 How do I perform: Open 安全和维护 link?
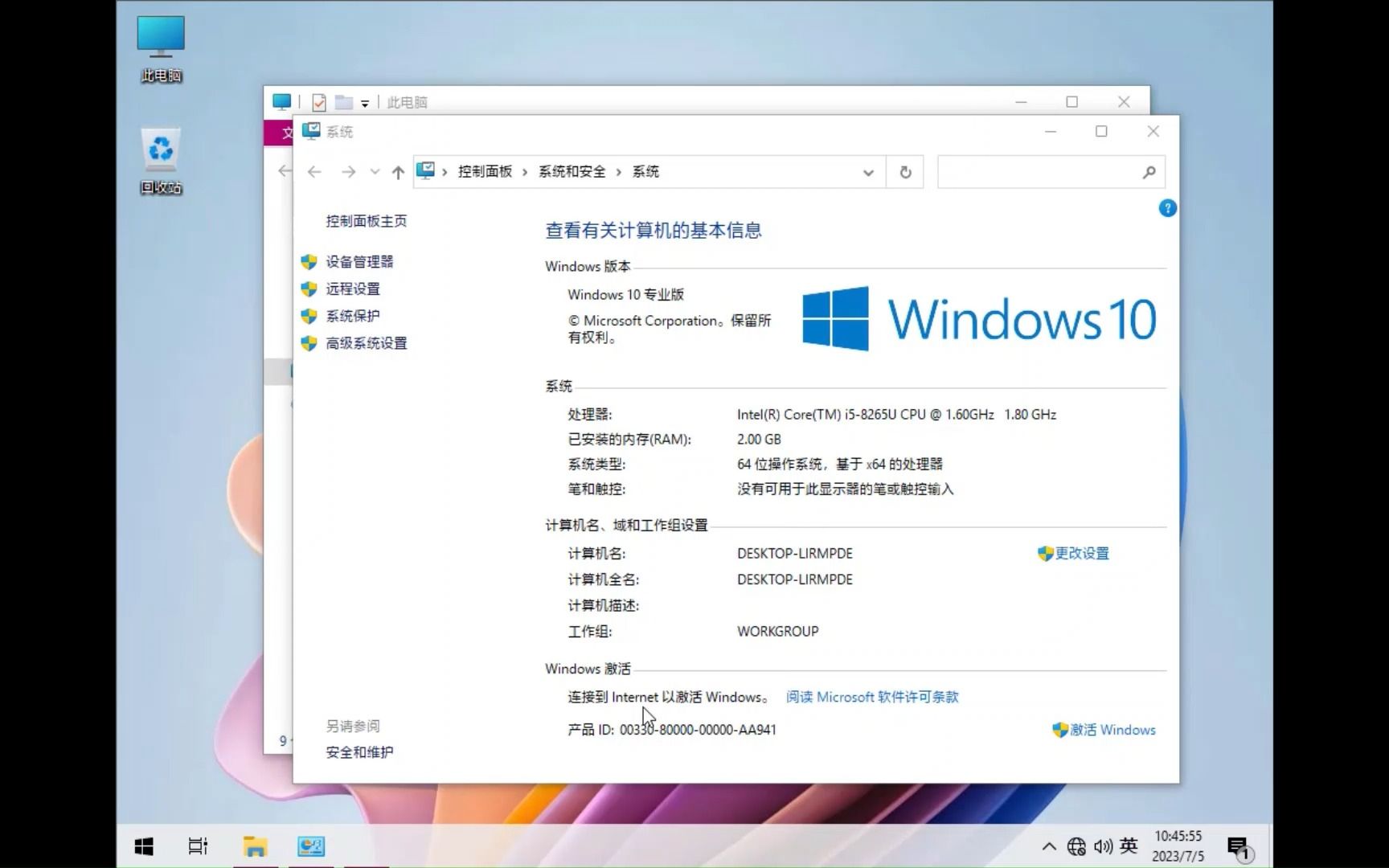pos(359,753)
